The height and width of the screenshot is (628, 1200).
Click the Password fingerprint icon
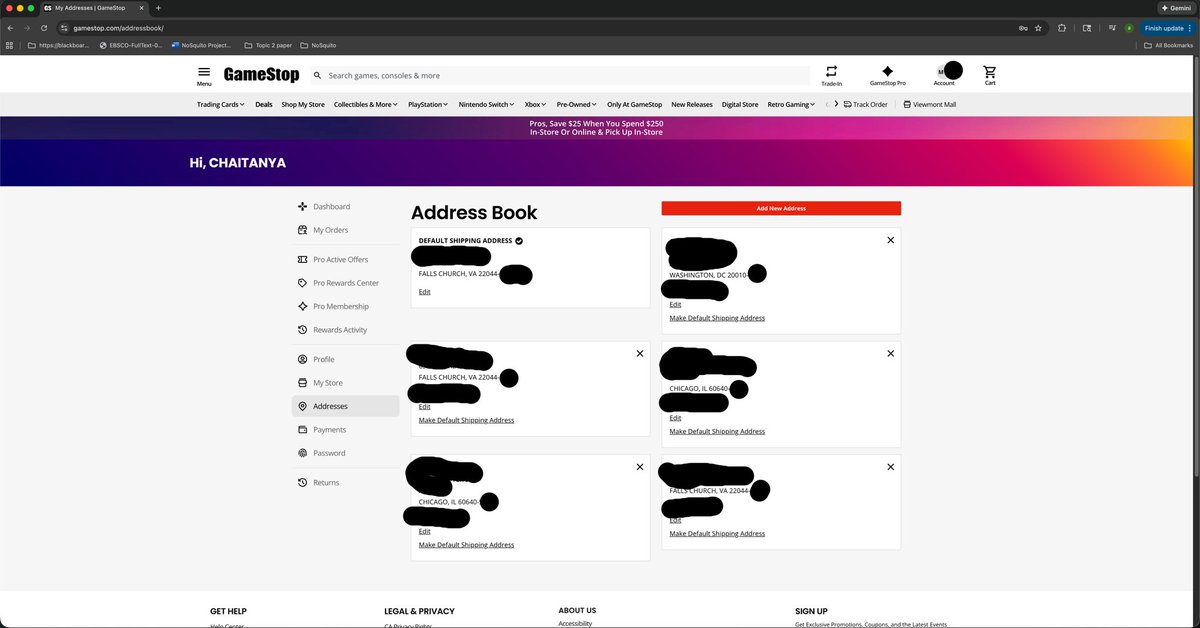point(303,453)
